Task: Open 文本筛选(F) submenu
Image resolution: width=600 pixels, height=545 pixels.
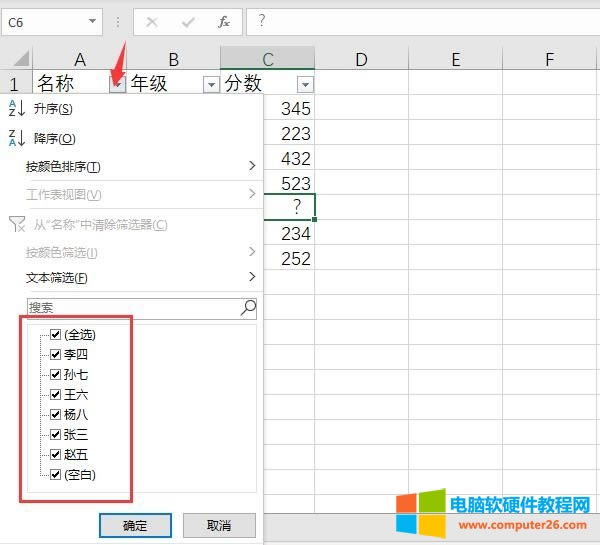Action: tap(132, 277)
